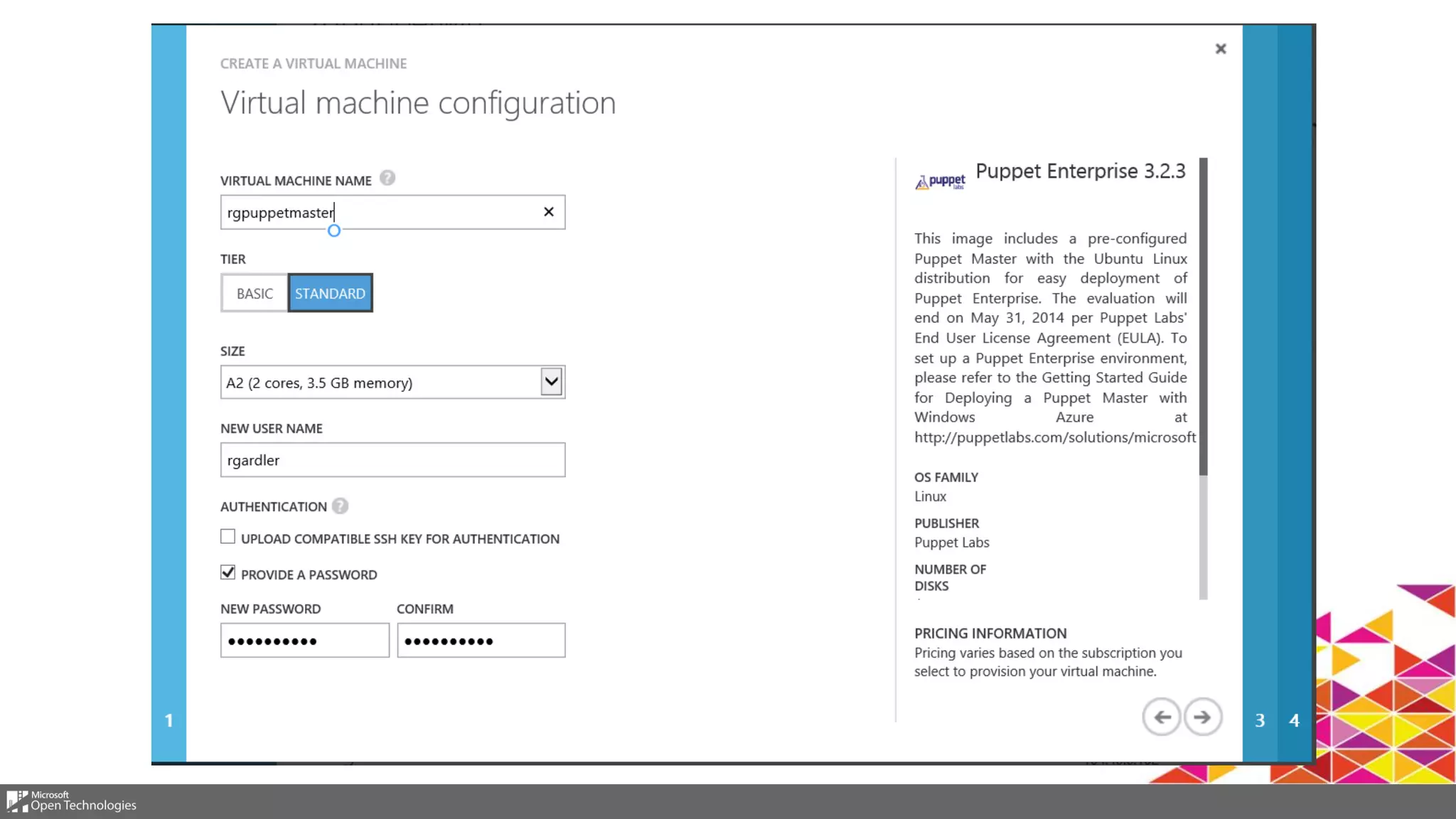Open the puppetlabs.com solutions link

tap(1054, 437)
